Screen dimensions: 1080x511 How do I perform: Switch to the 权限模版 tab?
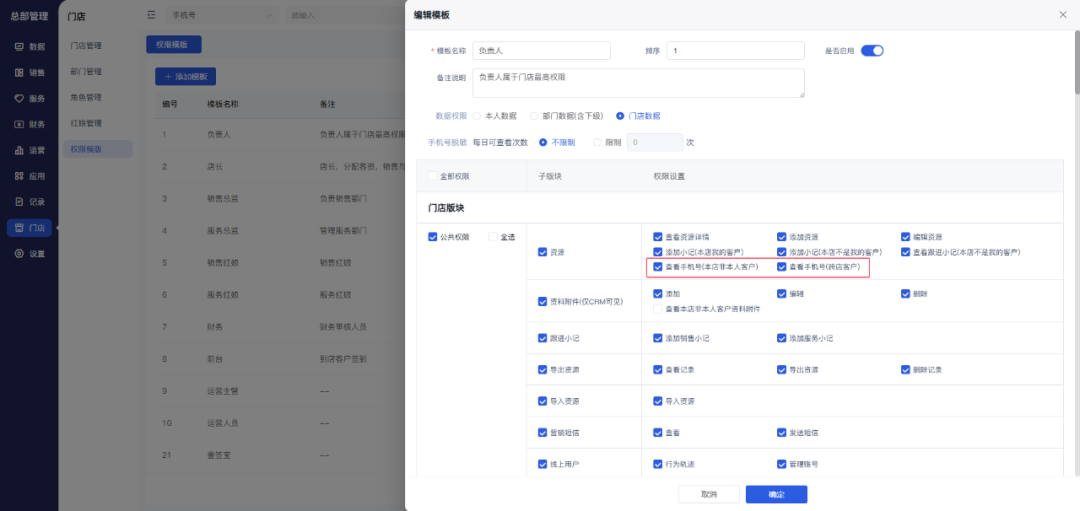(x=174, y=45)
